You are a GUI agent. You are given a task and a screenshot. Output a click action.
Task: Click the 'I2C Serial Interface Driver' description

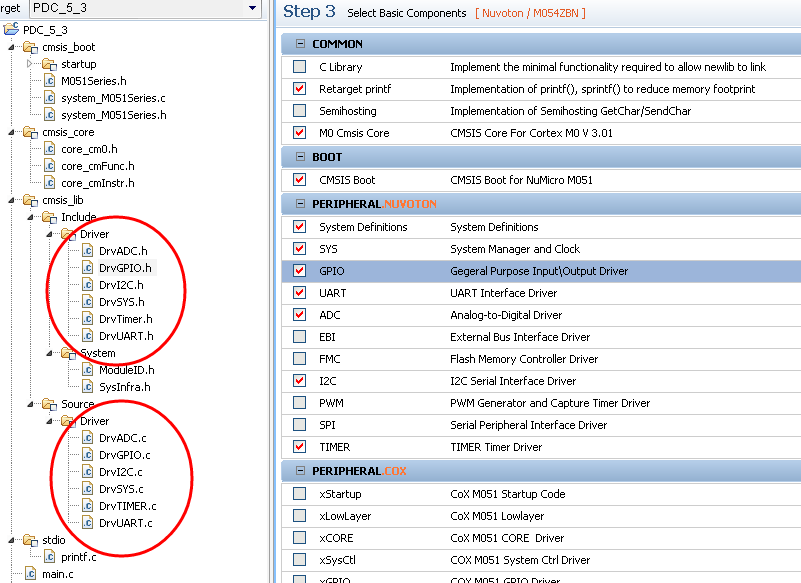[513, 381]
